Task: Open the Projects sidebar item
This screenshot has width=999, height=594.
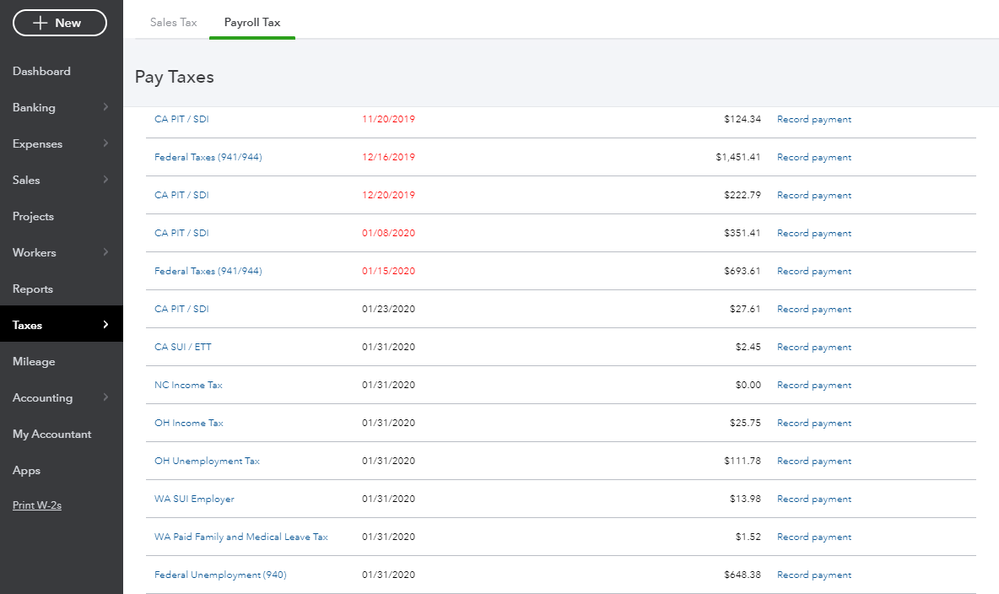Action: [x=33, y=217]
